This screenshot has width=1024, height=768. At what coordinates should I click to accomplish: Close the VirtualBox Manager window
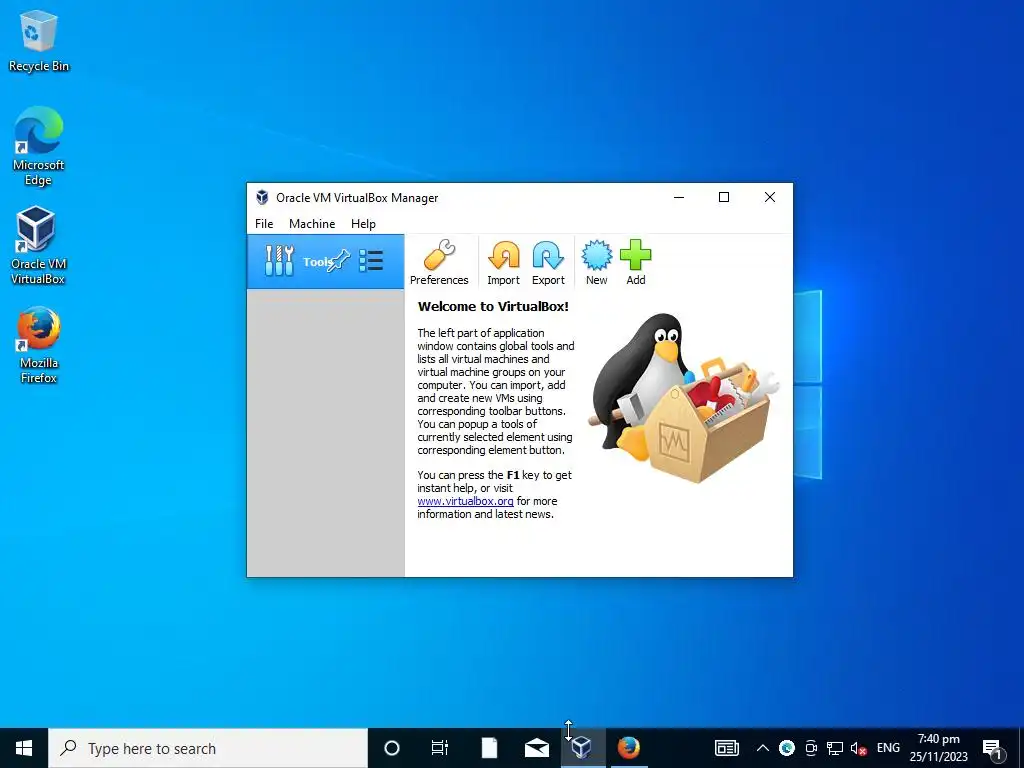click(770, 197)
